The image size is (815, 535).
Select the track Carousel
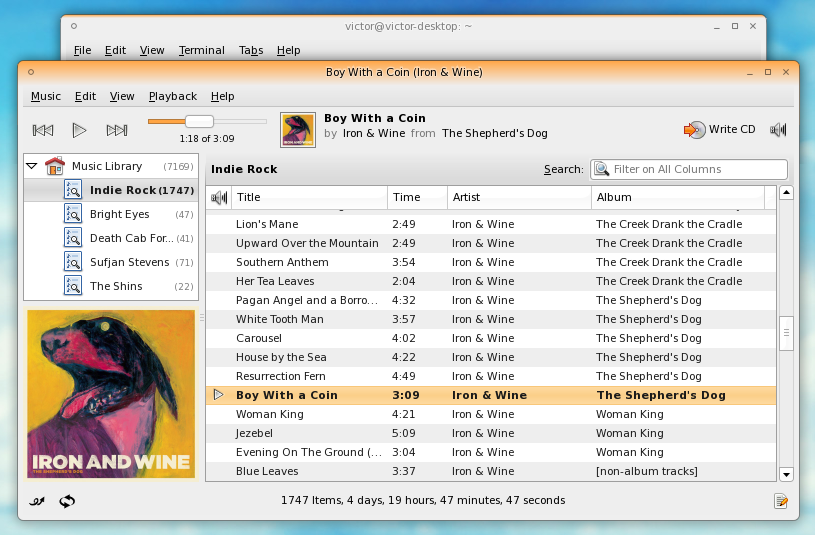point(491,338)
